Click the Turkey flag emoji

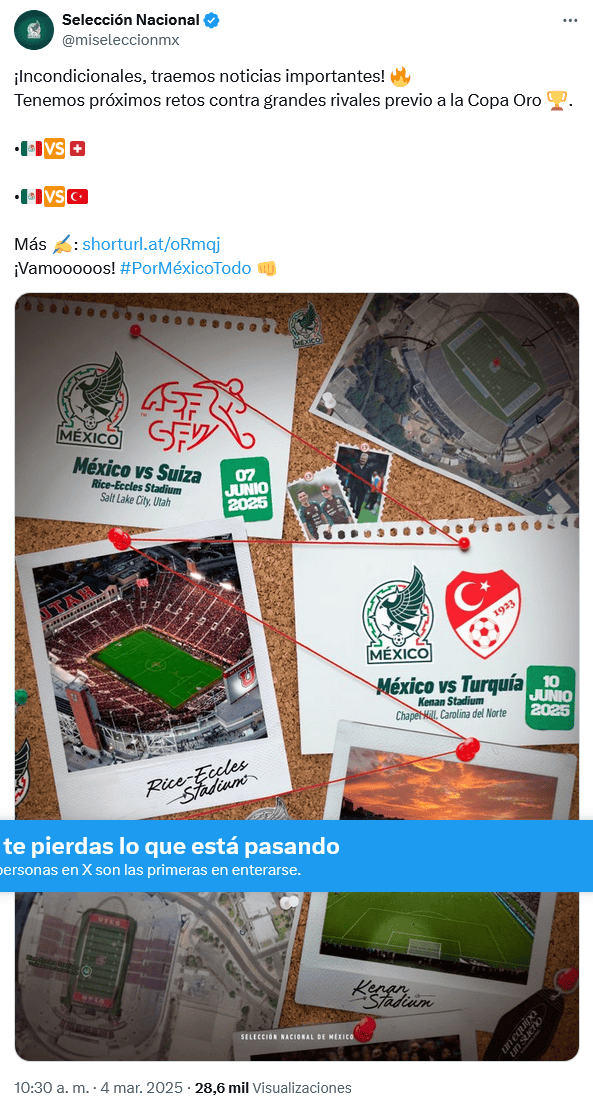coord(78,197)
